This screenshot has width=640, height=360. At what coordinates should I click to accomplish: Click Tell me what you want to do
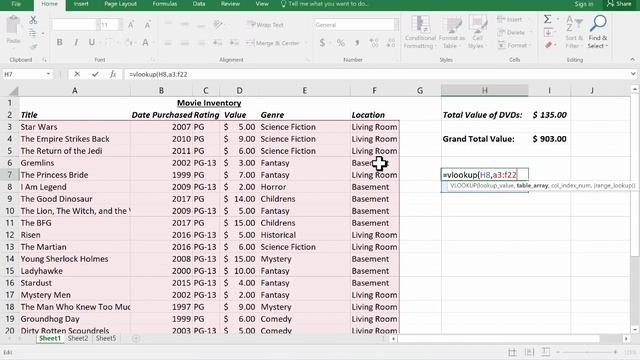(x=324, y=4)
